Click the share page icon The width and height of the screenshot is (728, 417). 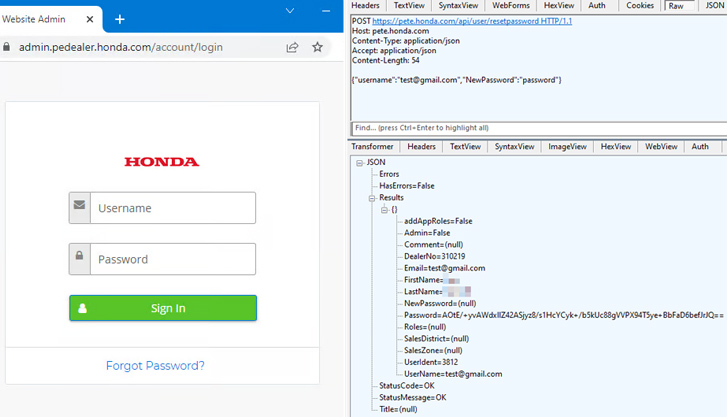tap(292, 47)
